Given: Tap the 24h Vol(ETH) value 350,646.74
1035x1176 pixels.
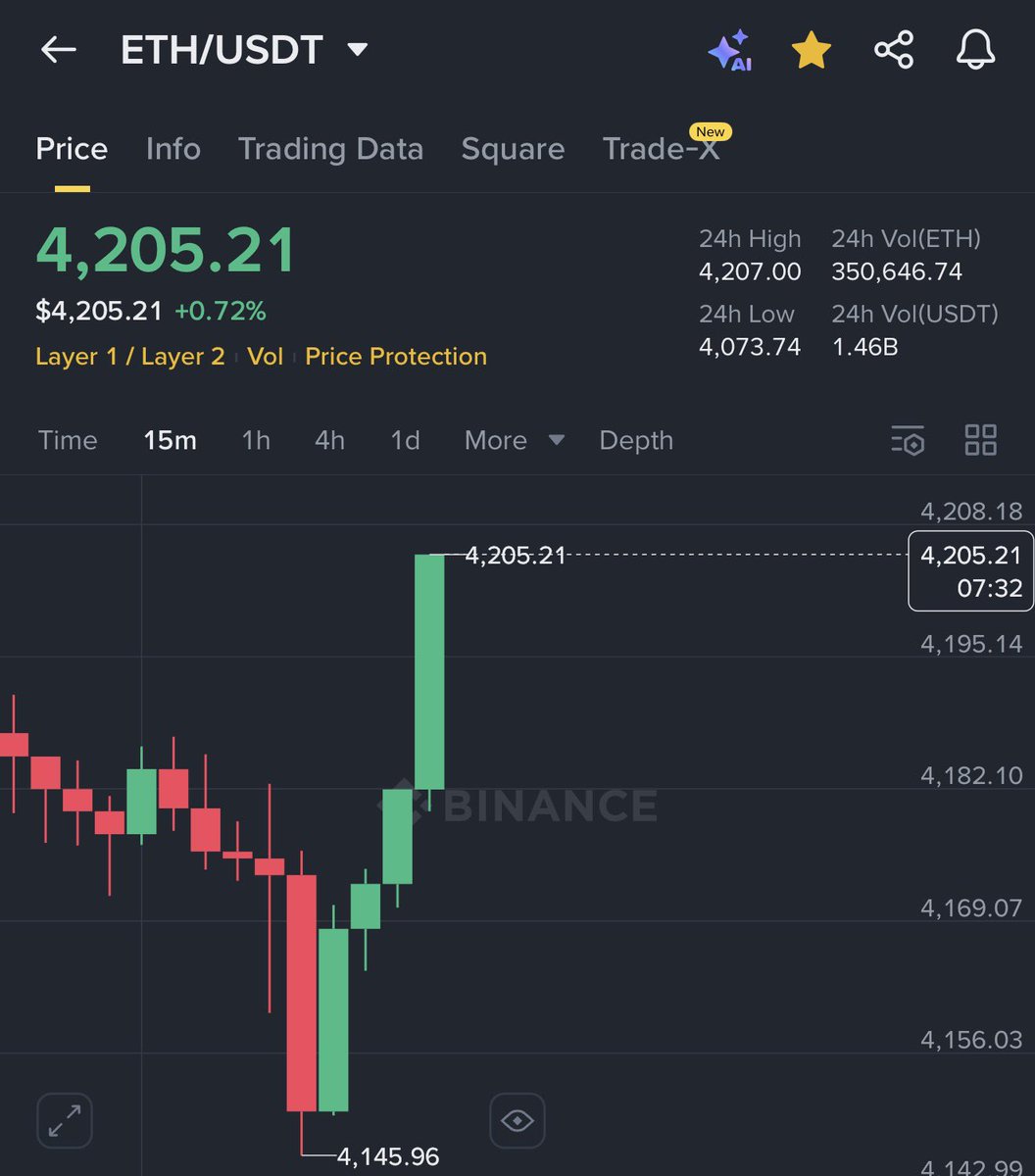Looking at the screenshot, I should coord(897,272).
